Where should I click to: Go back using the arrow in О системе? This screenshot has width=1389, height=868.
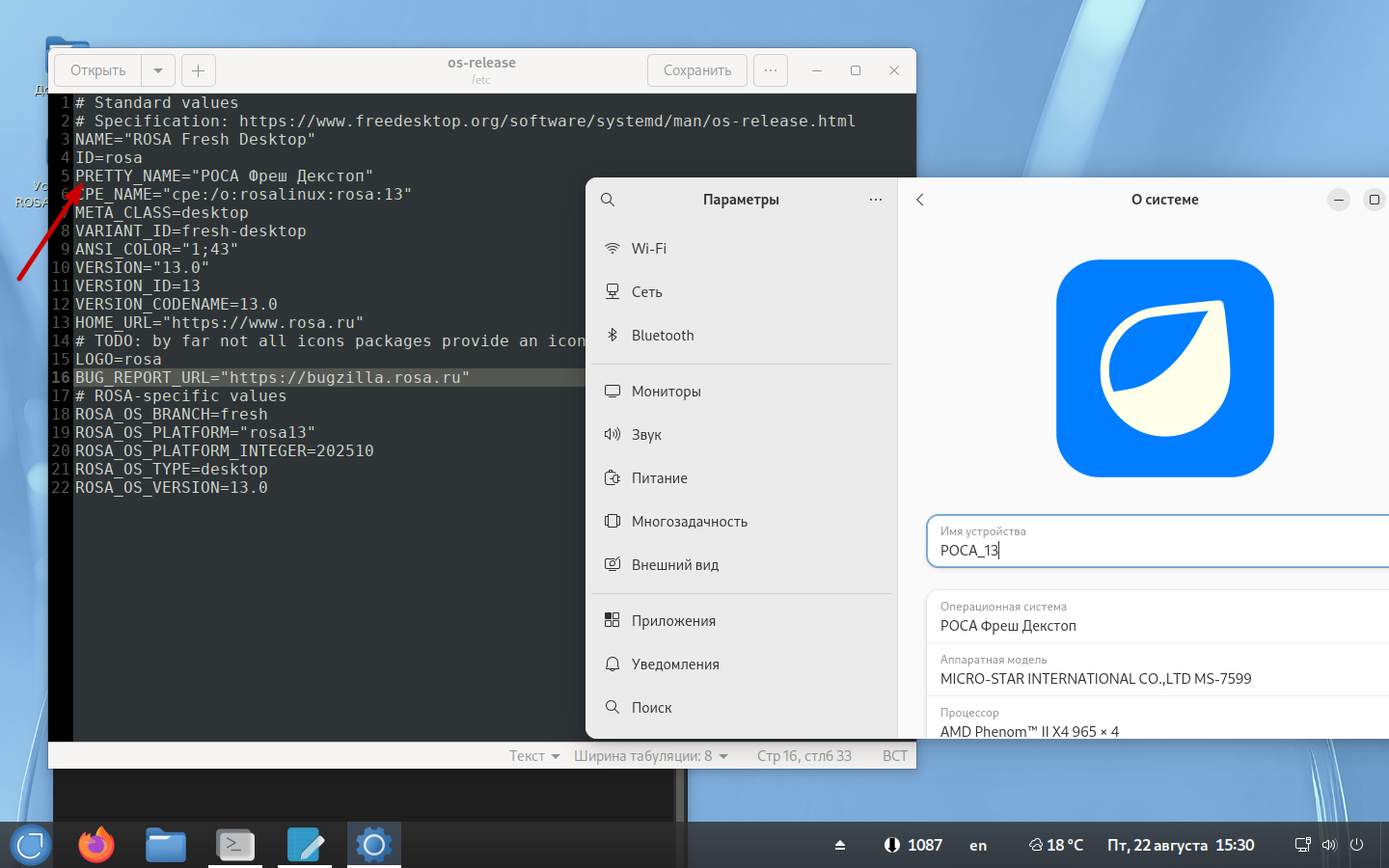click(x=920, y=200)
